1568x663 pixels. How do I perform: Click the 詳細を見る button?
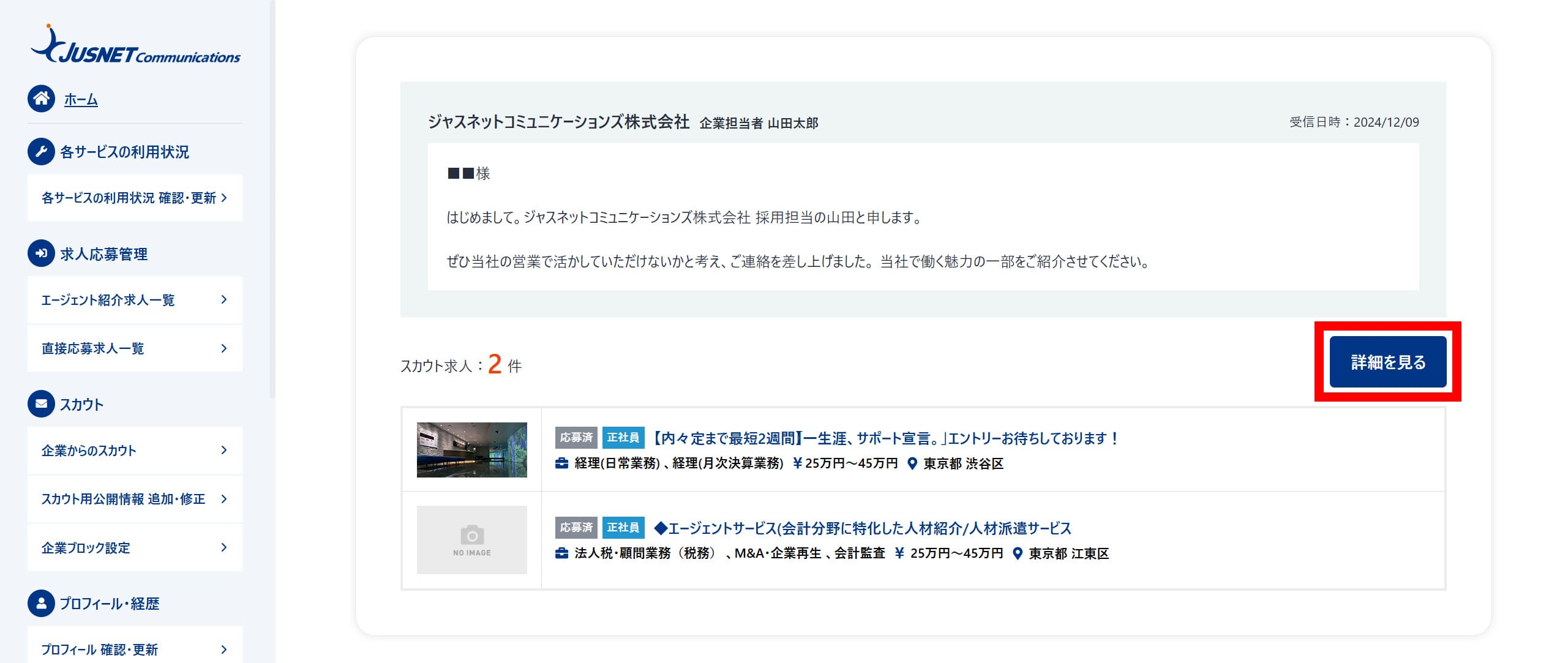pos(1388,362)
